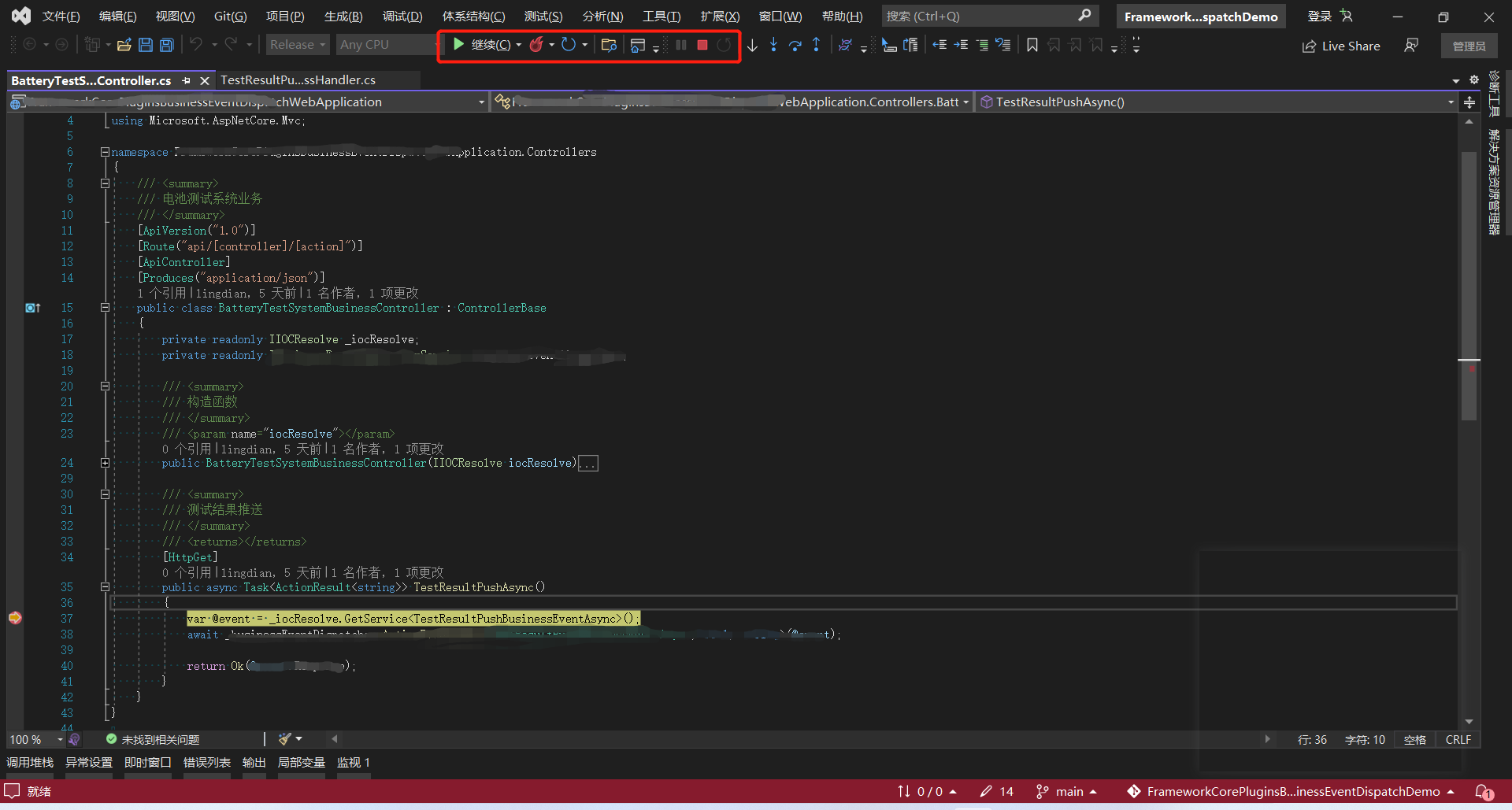Screen dimensions: 1512x810
Task: Click the Step Into debug icon
Action: [773, 45]
